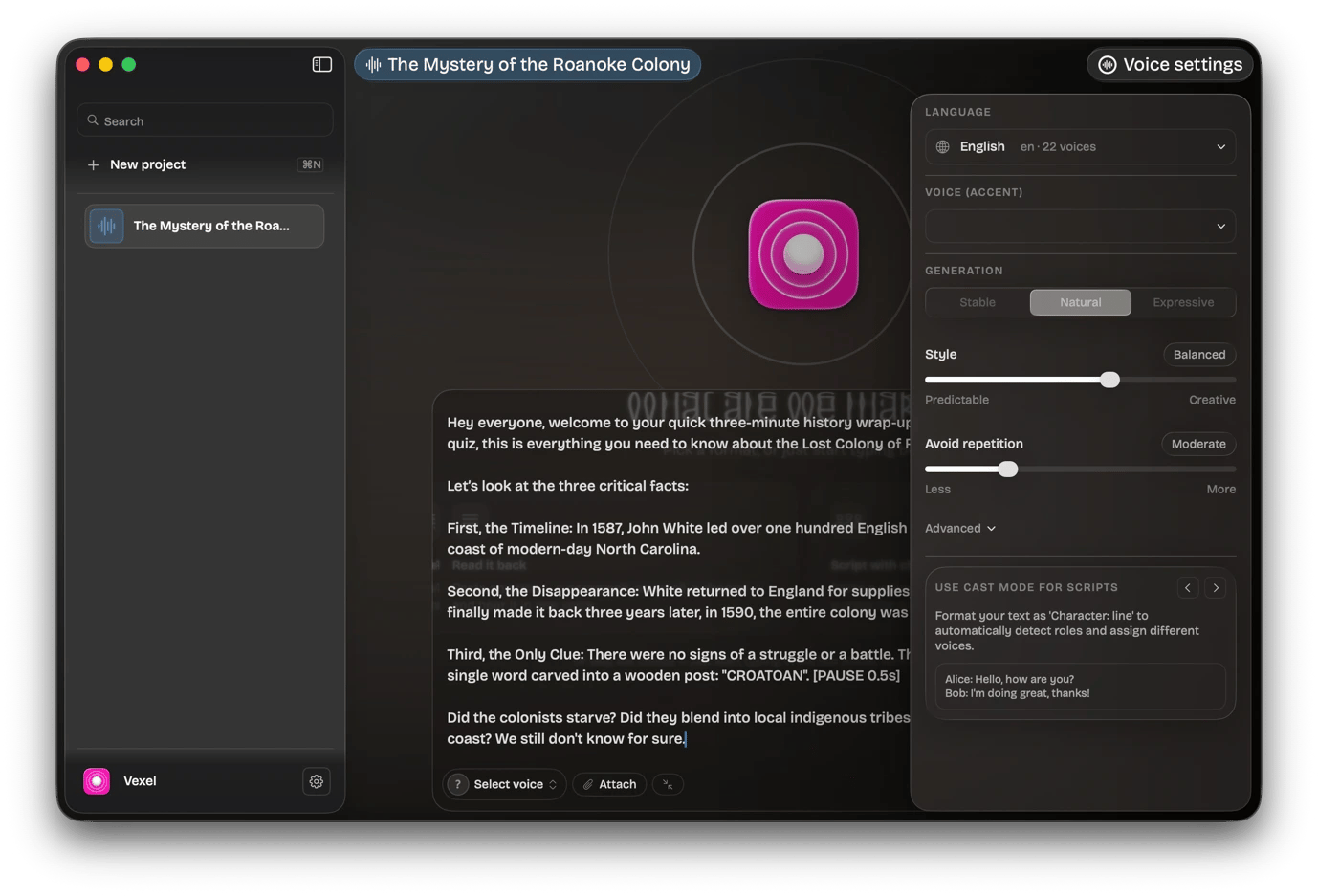The height and width of the screenshot is (896, 1318).
Task: Click the ⌘N shortcut badge
Action: (x=312, y=164)
